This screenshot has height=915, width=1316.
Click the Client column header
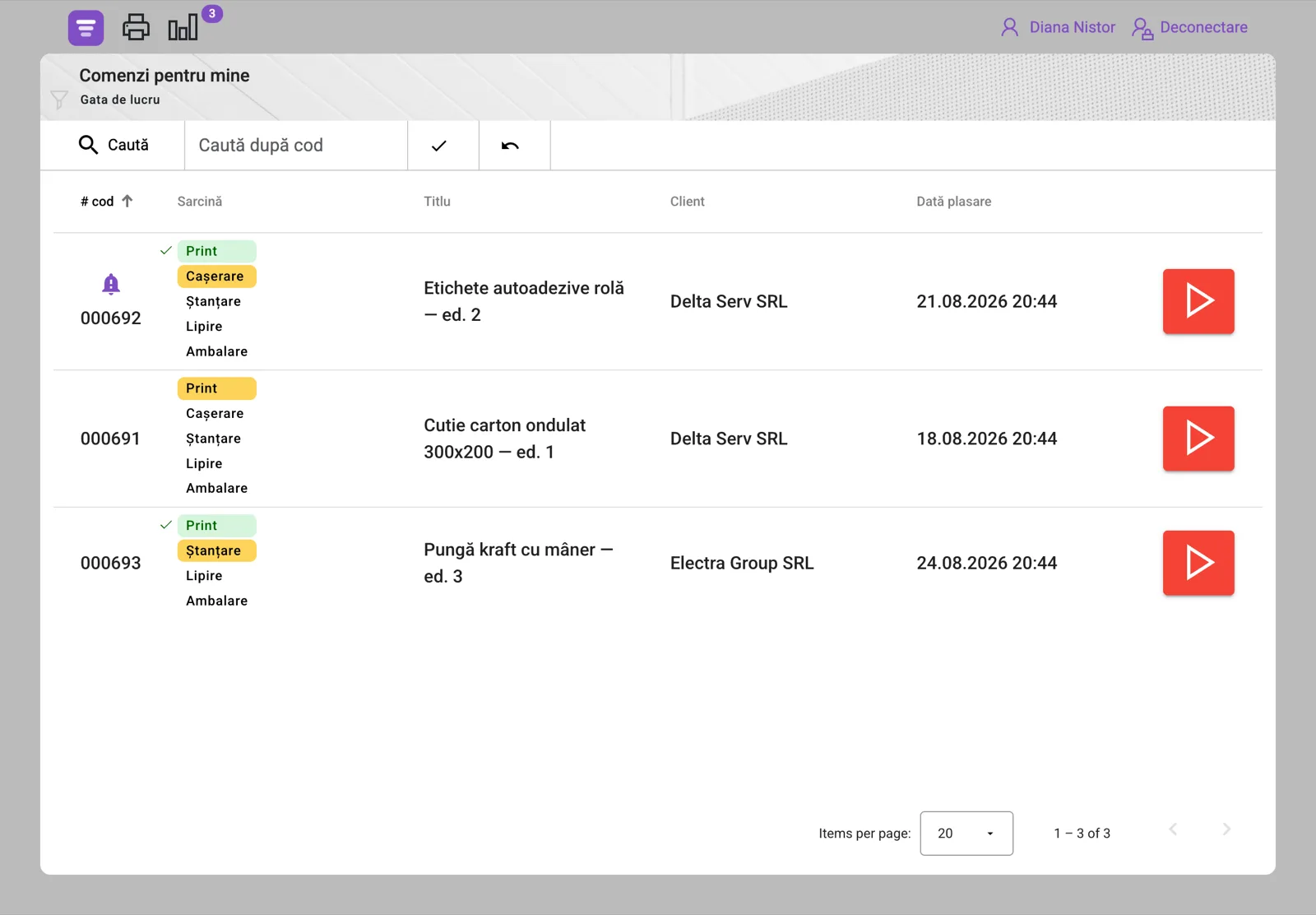[x=688, y=202]
